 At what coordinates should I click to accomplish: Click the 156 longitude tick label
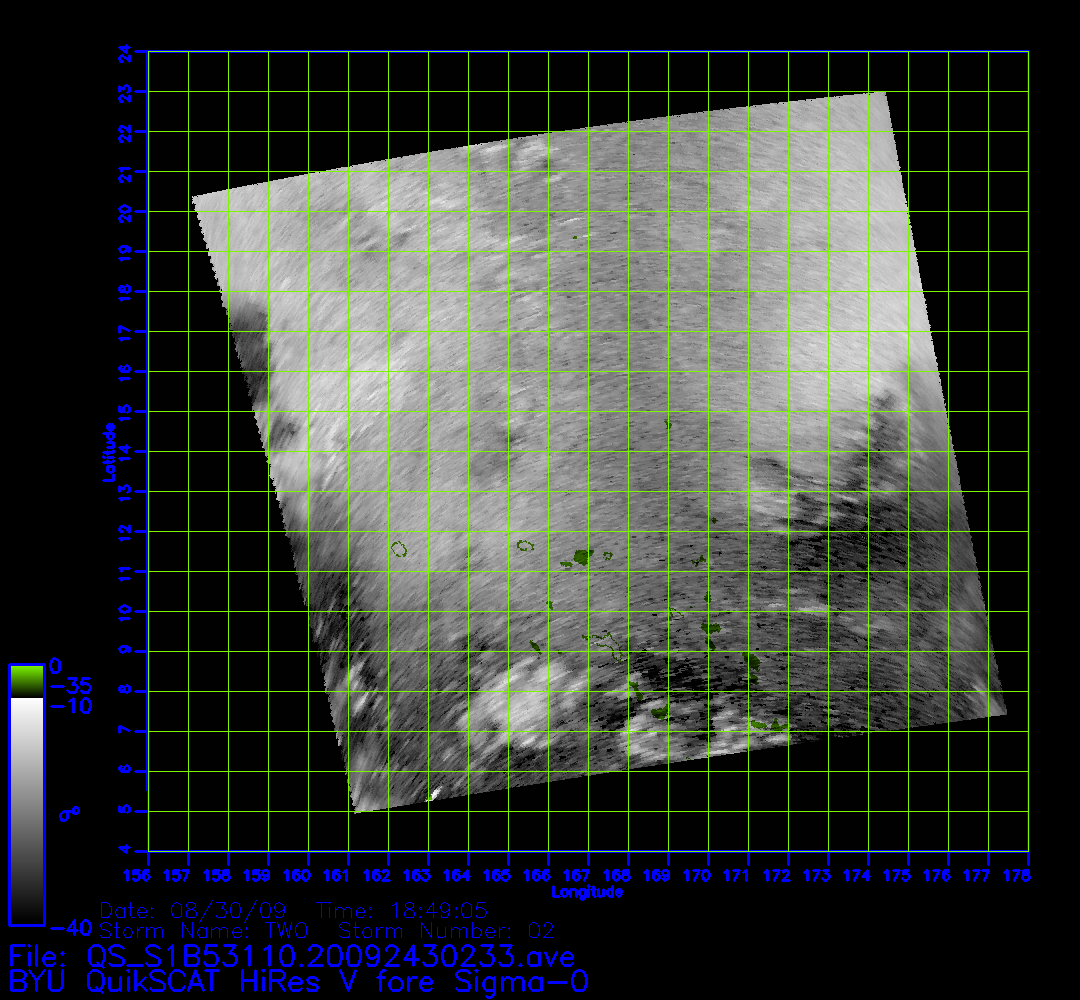pyautogui.click(x=149, y=877)
